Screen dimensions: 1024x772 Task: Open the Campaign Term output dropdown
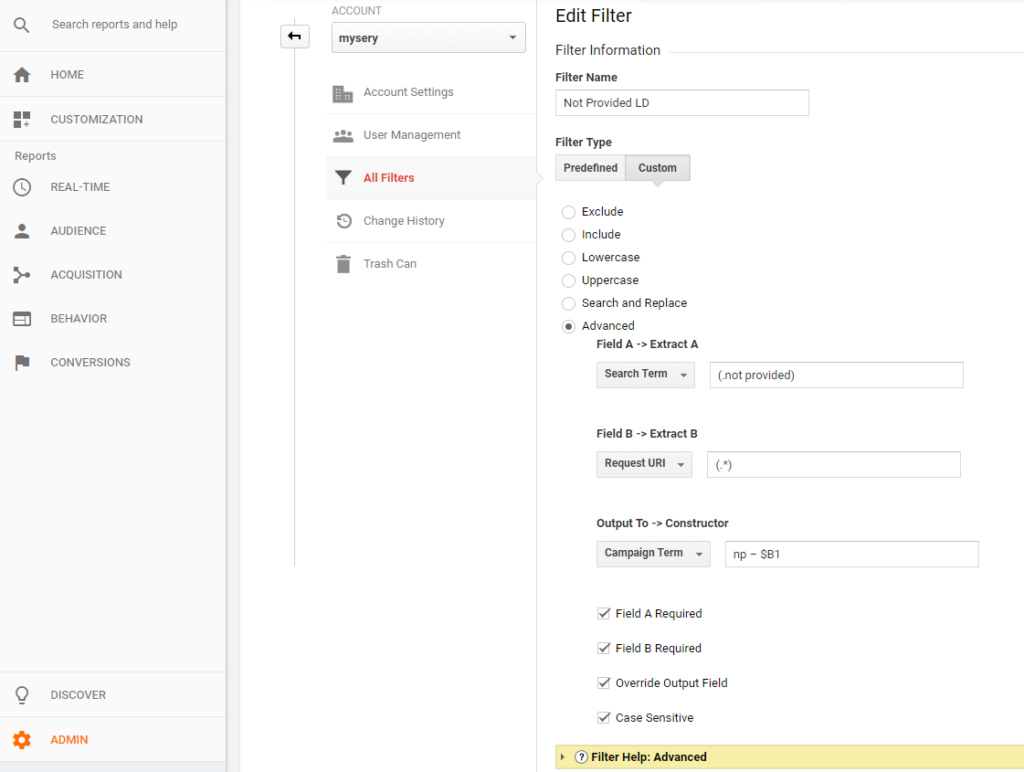[652, 553]
